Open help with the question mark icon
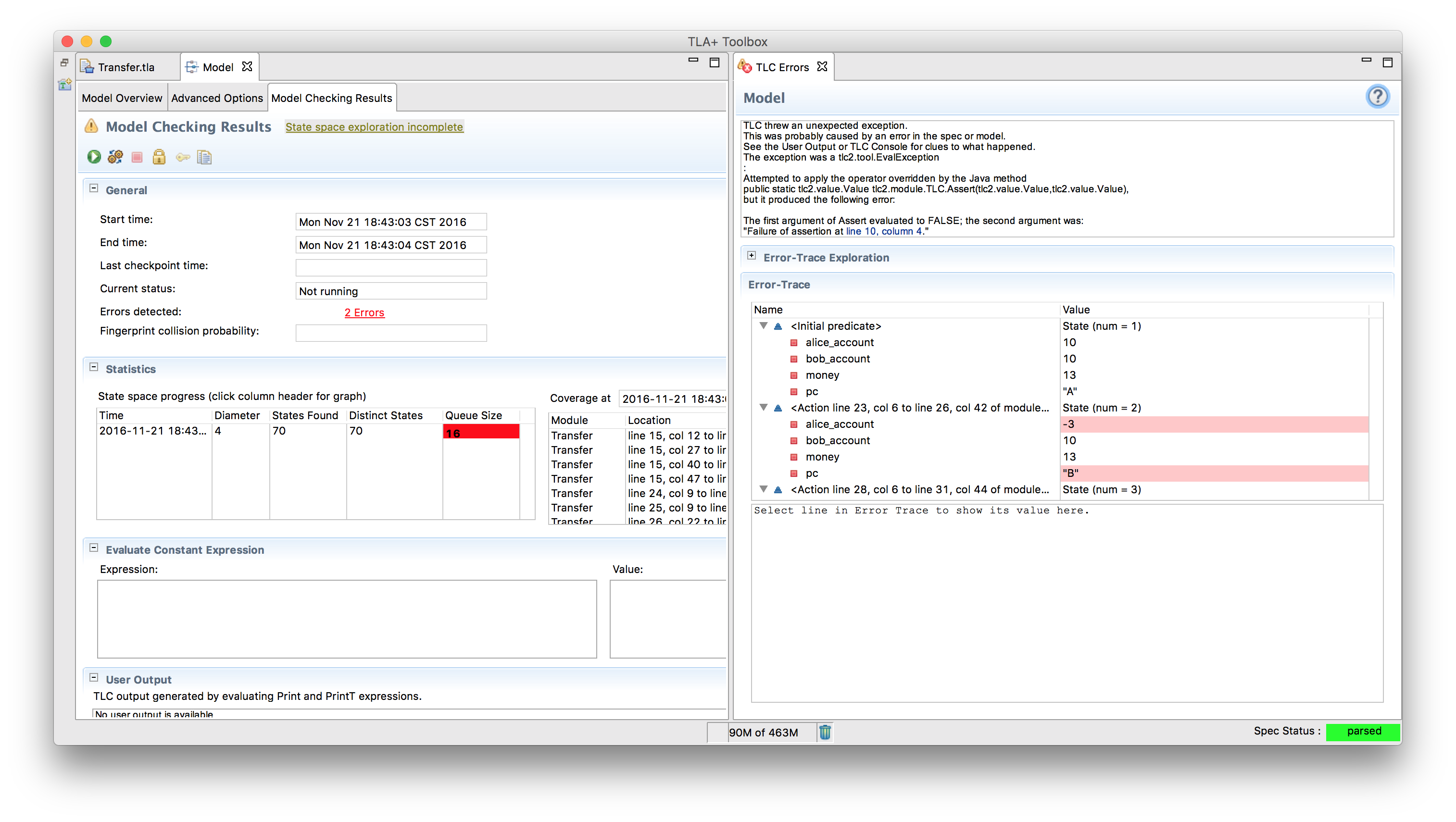The width and height of the screenshot is (1456, 822). pyautogui.click(x=1377, y=97)
